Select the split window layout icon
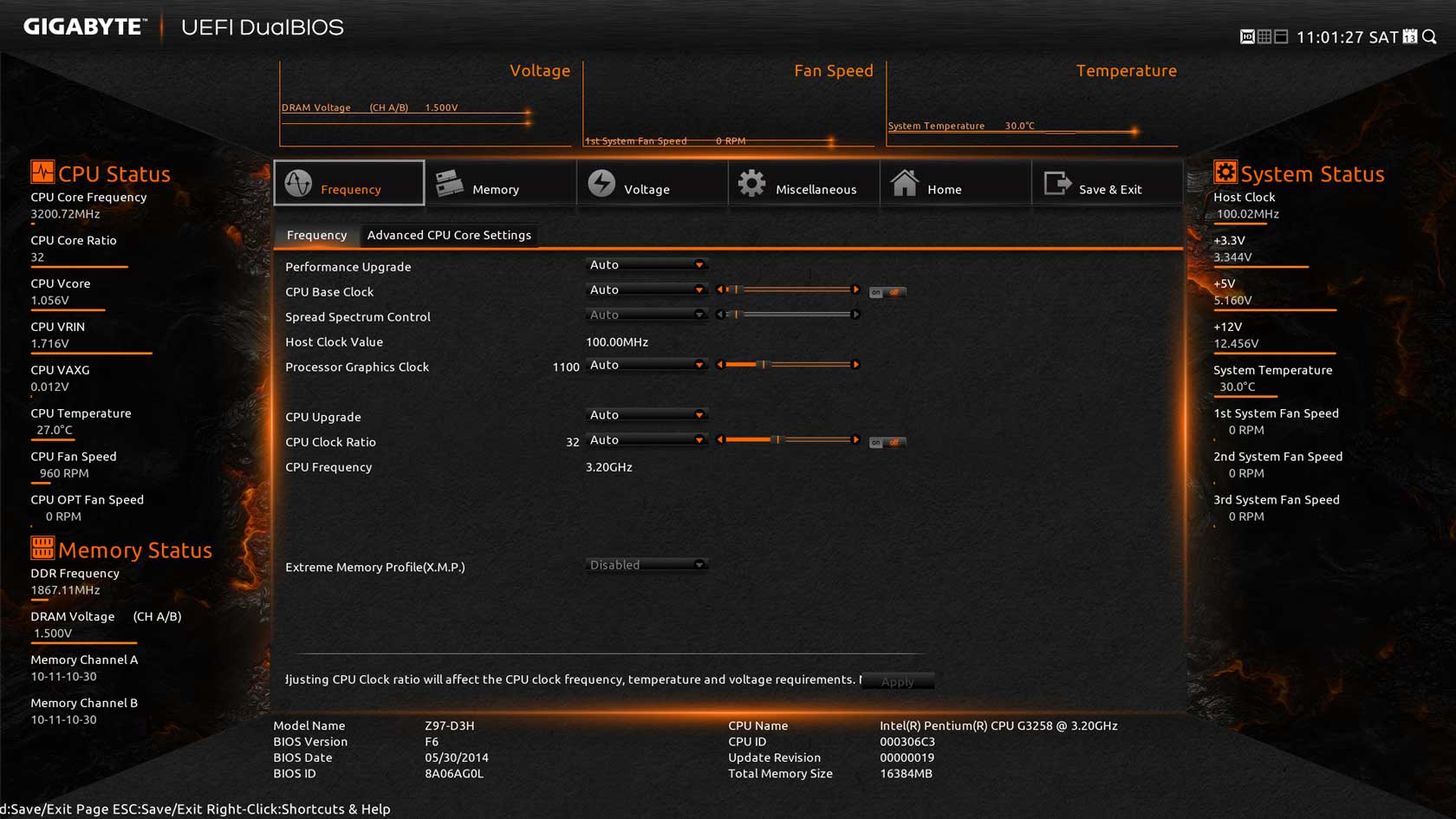 point(1281,36)
